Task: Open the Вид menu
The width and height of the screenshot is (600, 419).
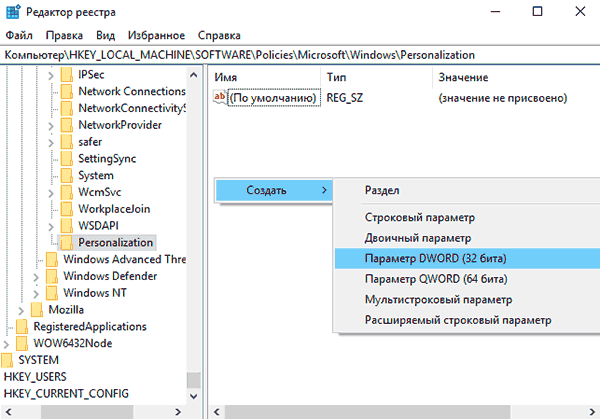Action: (x=105, y=36)
